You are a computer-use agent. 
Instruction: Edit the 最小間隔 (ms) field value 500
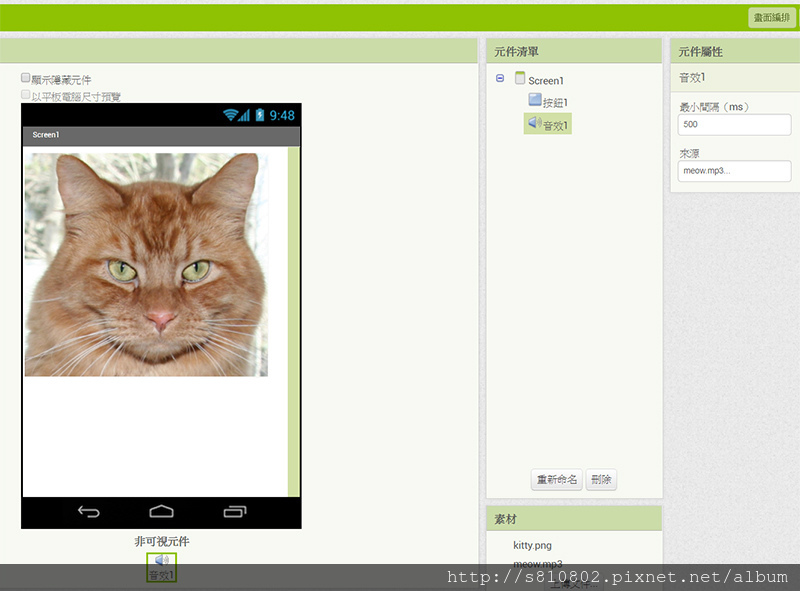[734, 125]
